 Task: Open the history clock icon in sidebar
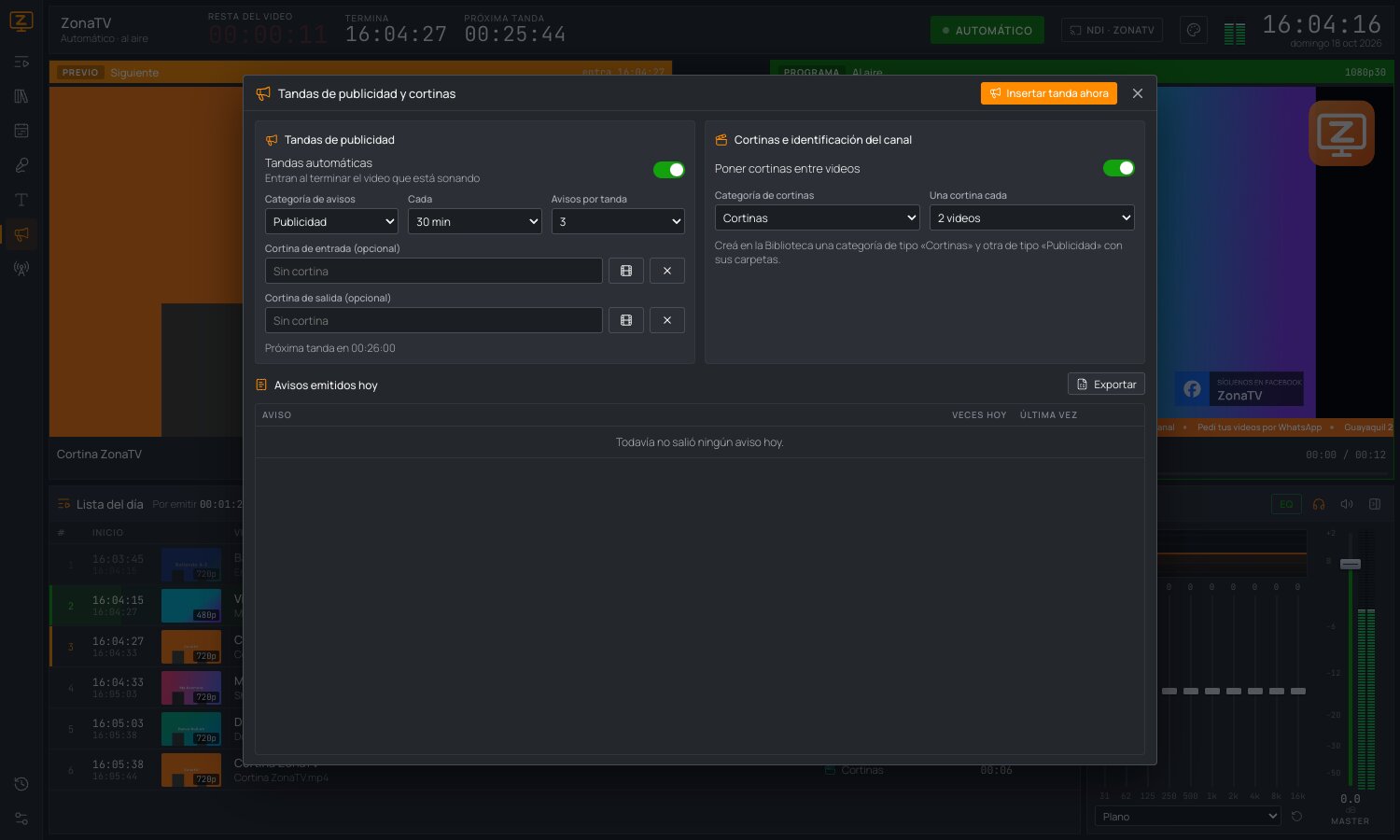[x=21, y=784]
